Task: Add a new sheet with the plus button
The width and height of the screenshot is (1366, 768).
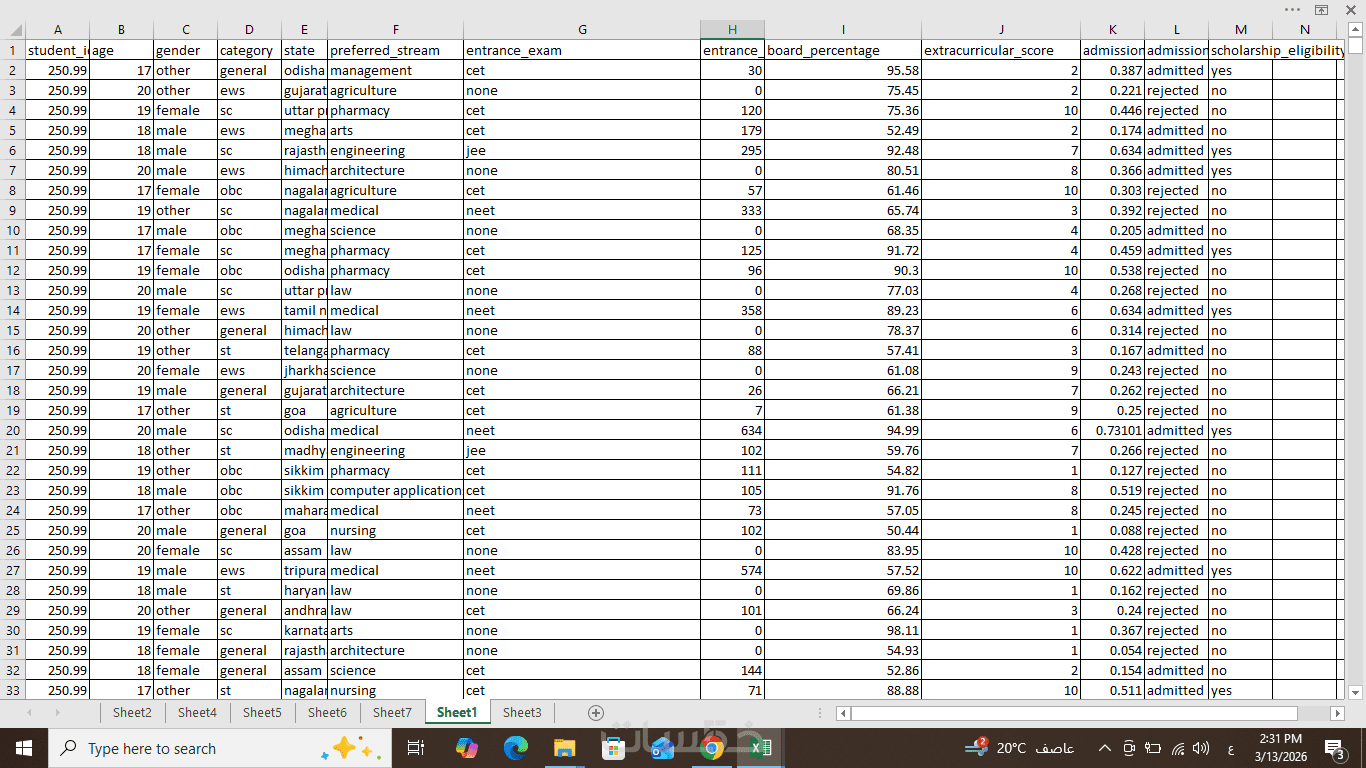Action: click(596, 713)
